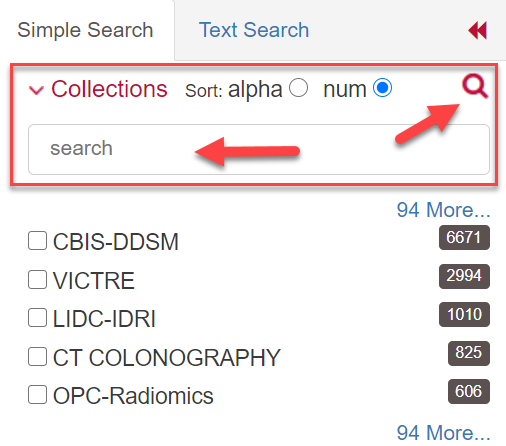Check the CBIS-DDSM collection checkbox
506x446 pixels.
[x=37, y=241]
